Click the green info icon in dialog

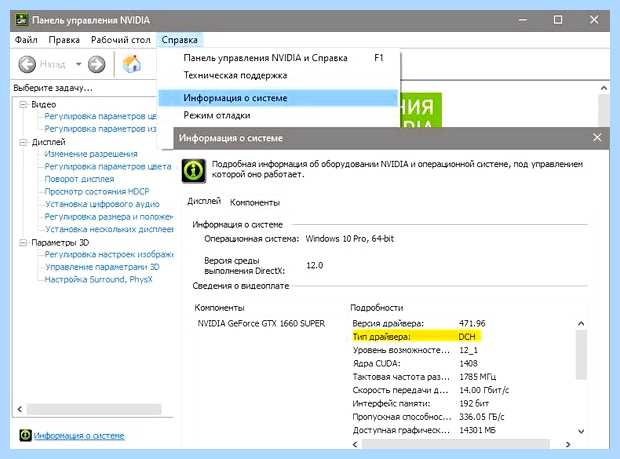click(x=194, y=171)
